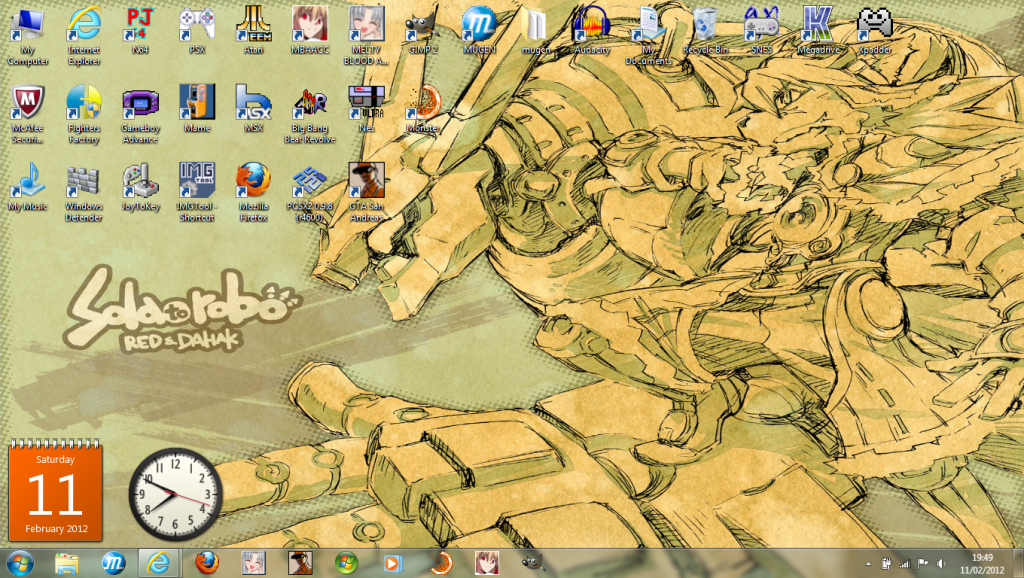This screenshot has width=1024, height=578.
Task: Select the SNES emulator shortcut
Action: pyautogui.click(x=761, y=31)
